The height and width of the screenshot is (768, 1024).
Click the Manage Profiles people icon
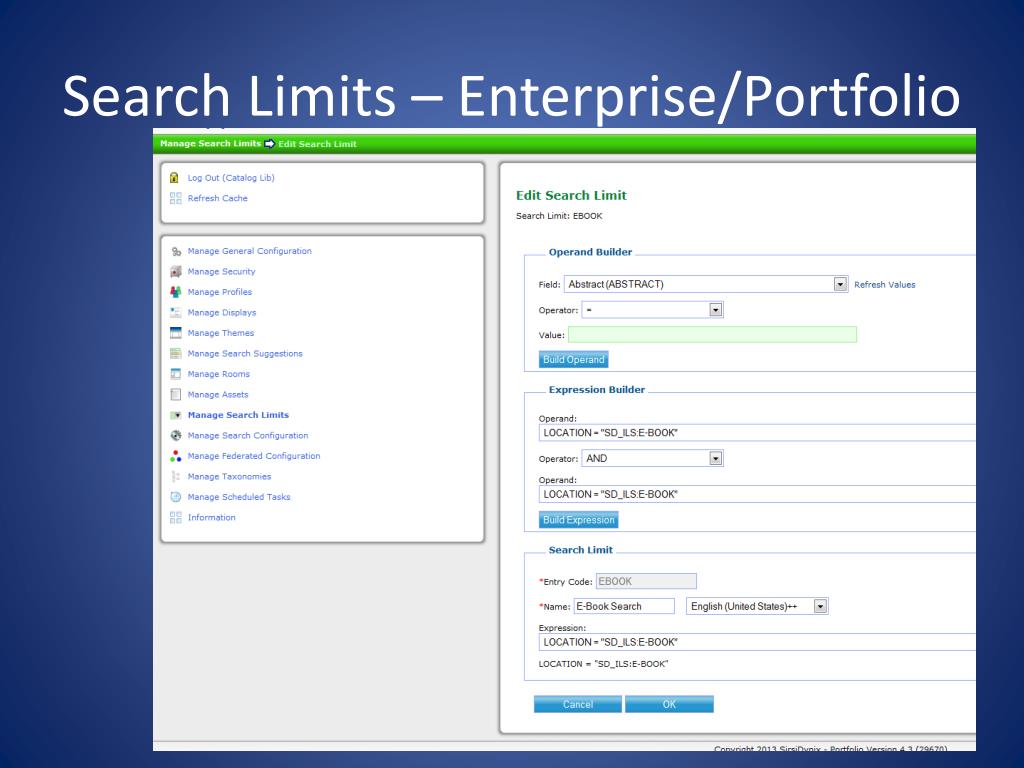[176, 292]
